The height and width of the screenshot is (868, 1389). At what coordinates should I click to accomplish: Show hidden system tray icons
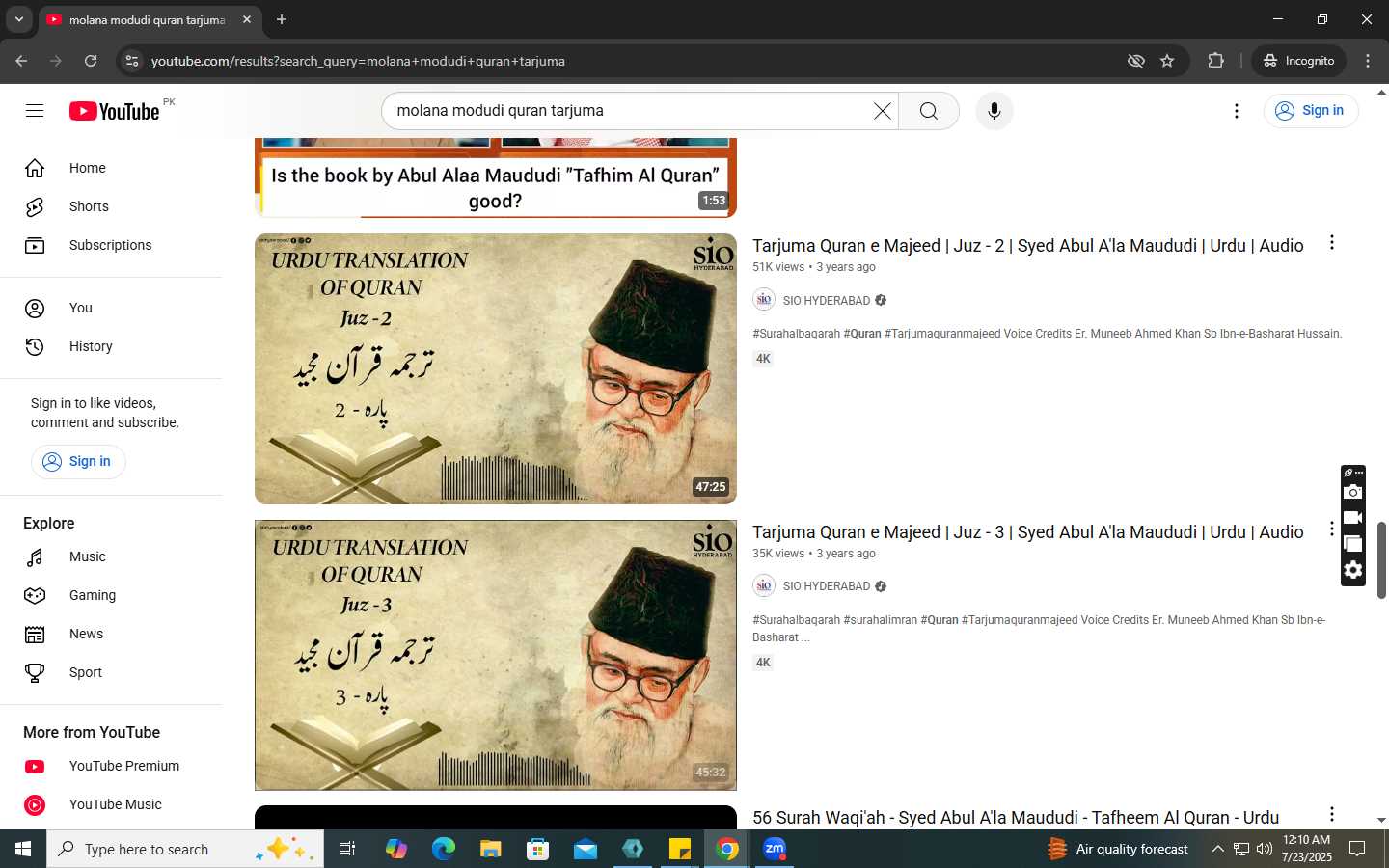1217,849
